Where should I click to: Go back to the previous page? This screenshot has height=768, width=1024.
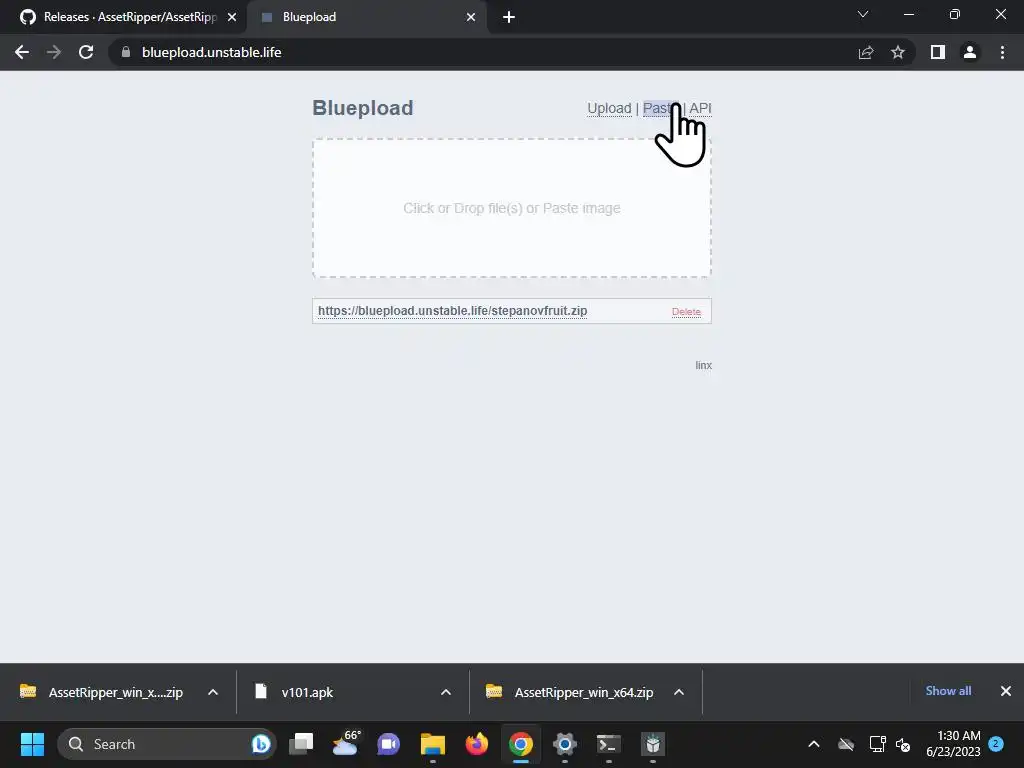pyautogui.click(x=22, y=52)
